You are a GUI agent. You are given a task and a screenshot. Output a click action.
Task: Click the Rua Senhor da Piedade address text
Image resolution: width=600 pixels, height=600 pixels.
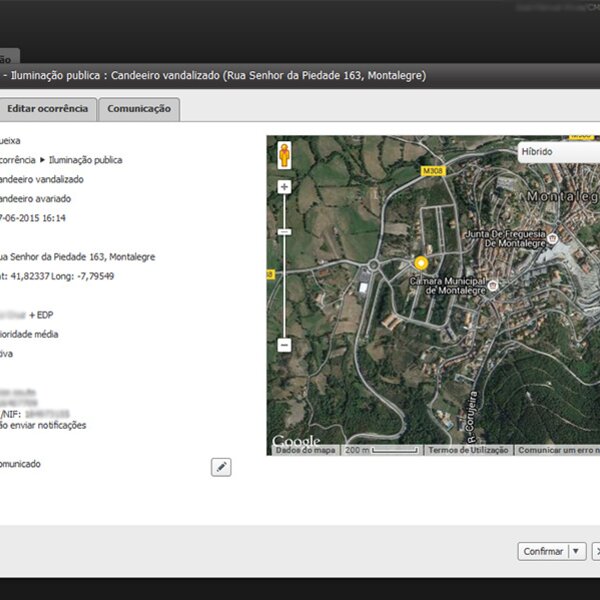pyautogui.click(x=76, y=257)
